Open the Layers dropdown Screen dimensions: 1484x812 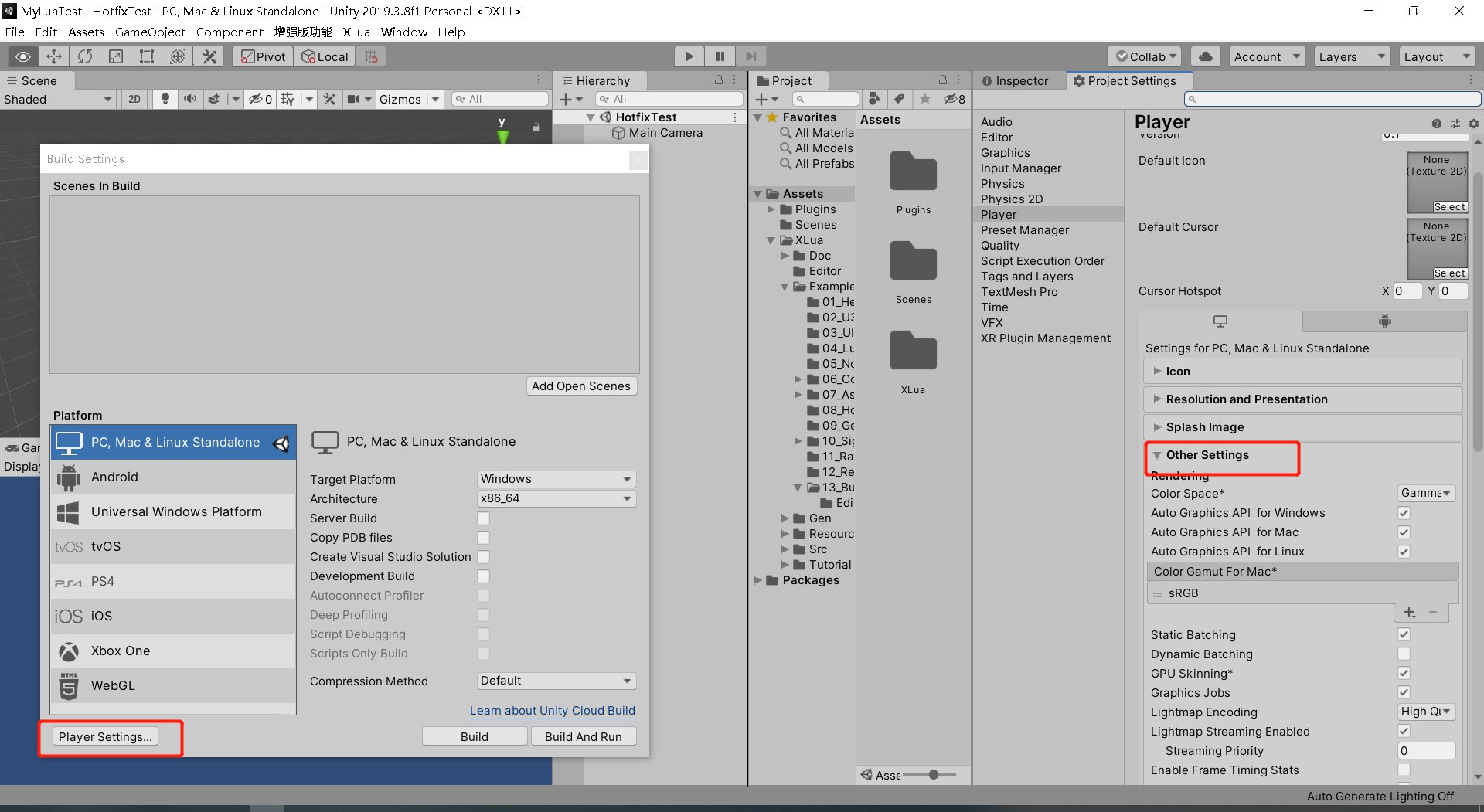click(1352, 56)
